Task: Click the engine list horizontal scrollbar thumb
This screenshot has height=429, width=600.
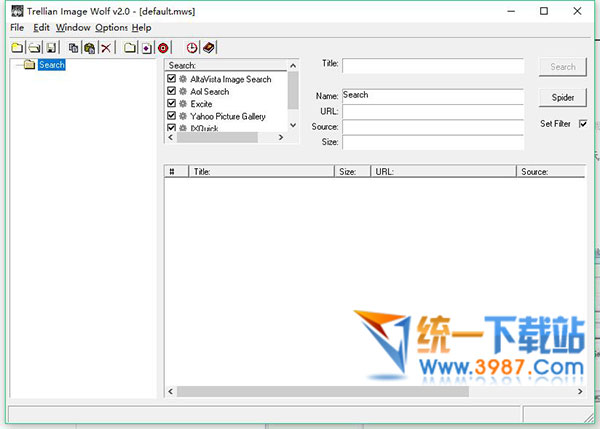Action: [217, 137]
